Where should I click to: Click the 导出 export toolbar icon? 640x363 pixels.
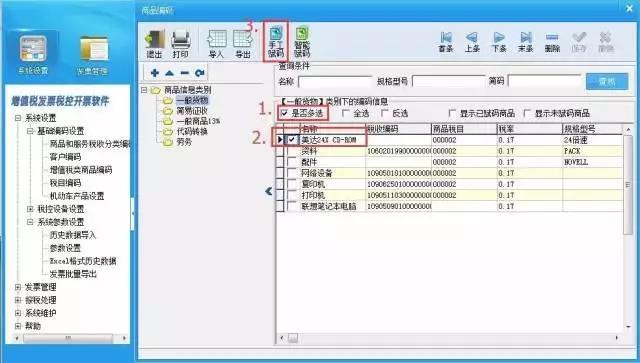pos(242,44)
